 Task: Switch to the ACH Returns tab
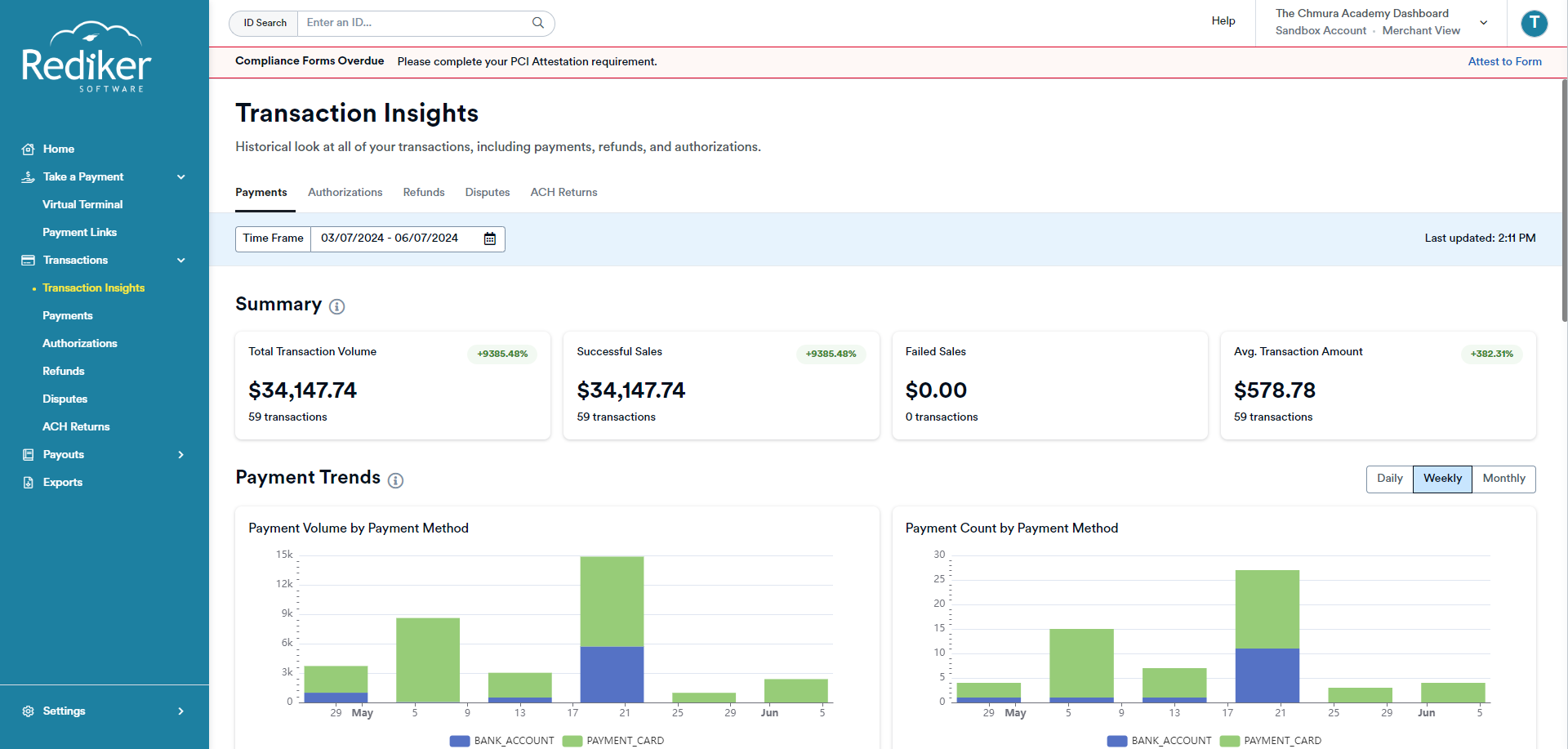tap(563, 193)
